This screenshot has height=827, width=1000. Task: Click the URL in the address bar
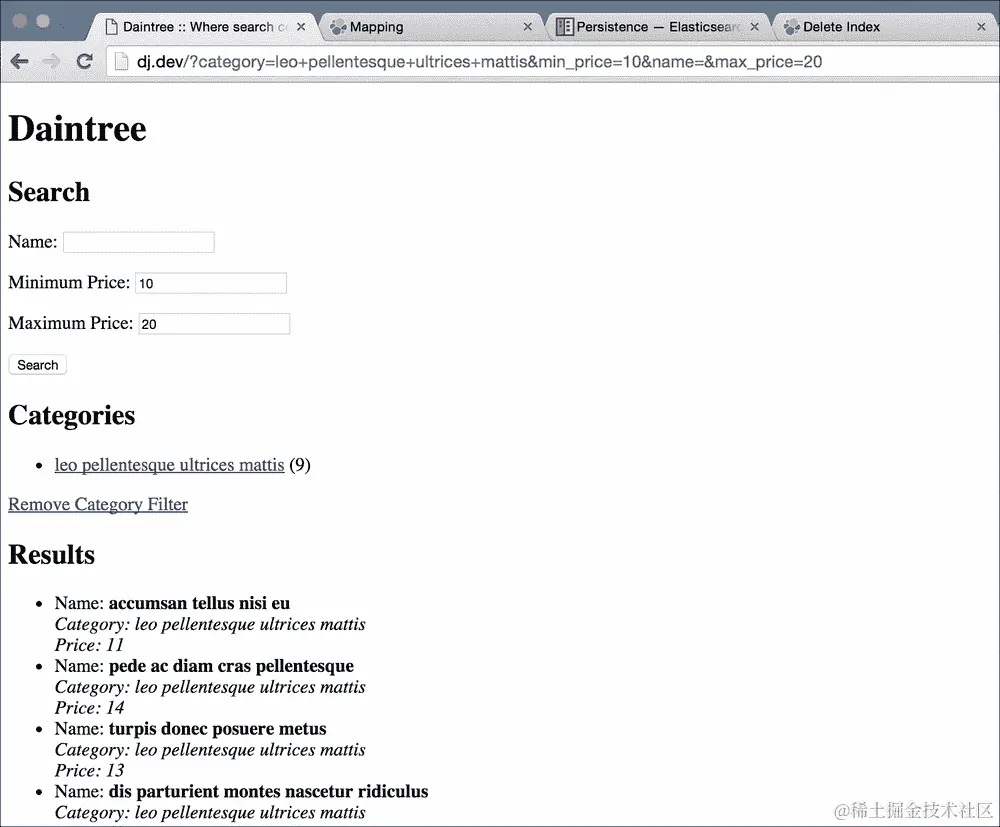[480, 62]
